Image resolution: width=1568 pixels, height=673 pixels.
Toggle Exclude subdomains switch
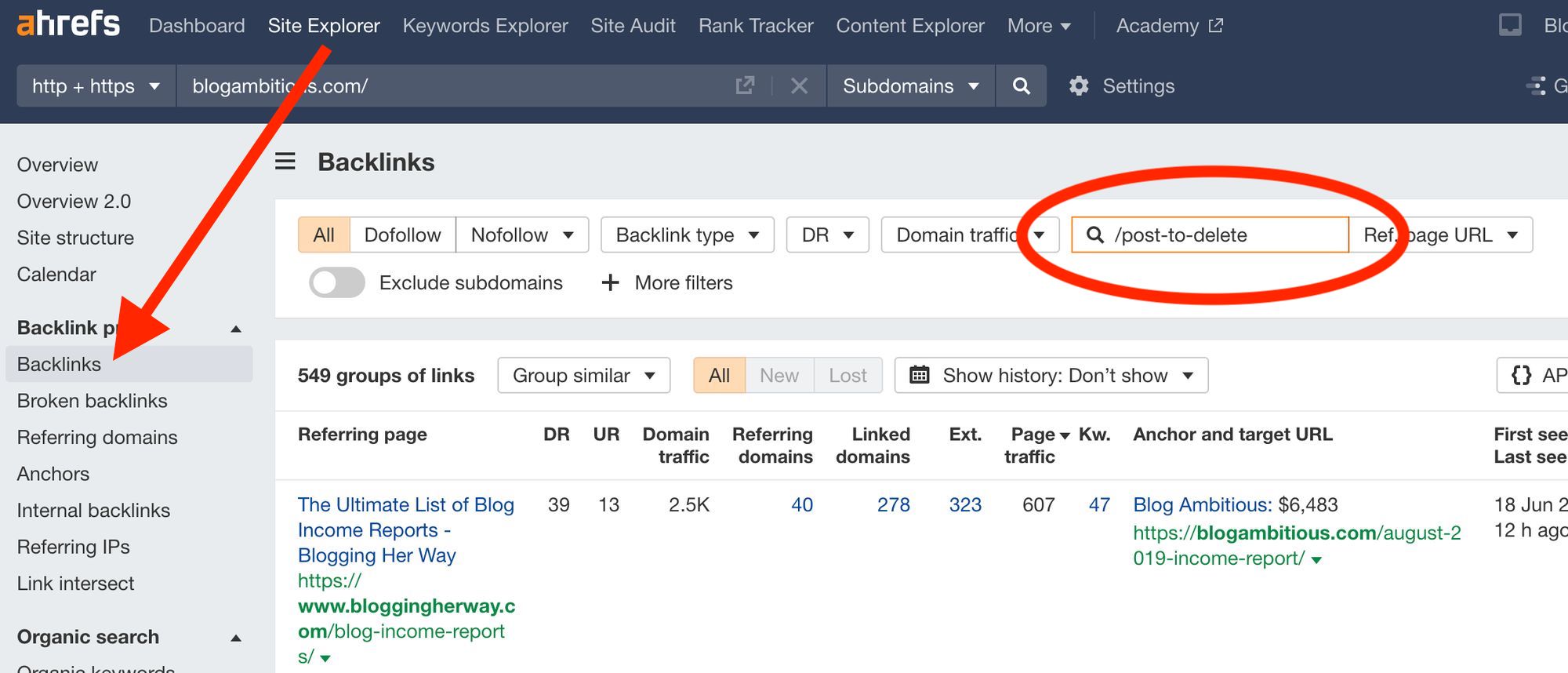(x=337, y=282)
